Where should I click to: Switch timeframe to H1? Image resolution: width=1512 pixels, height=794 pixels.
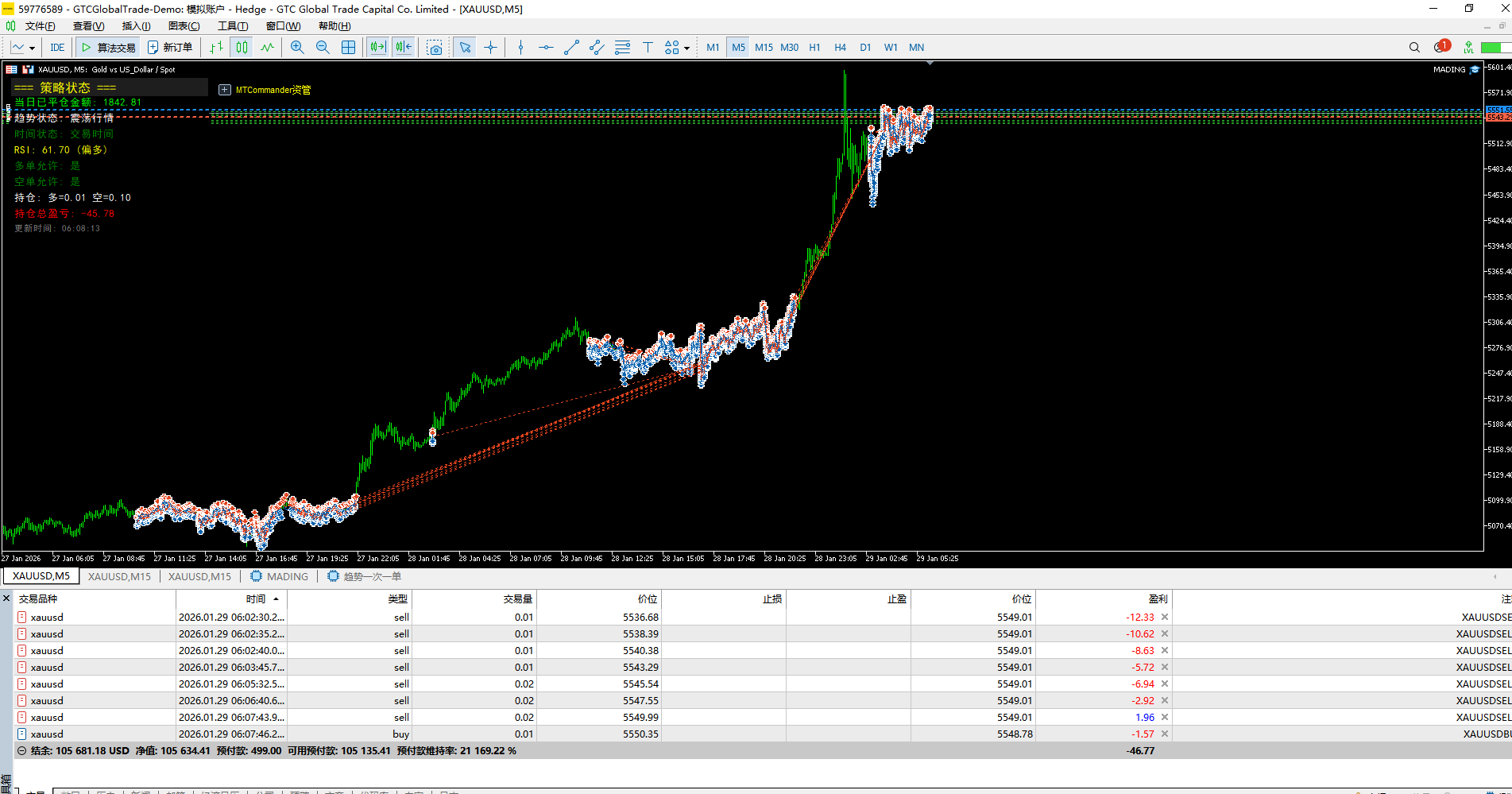tap(814, 48)
